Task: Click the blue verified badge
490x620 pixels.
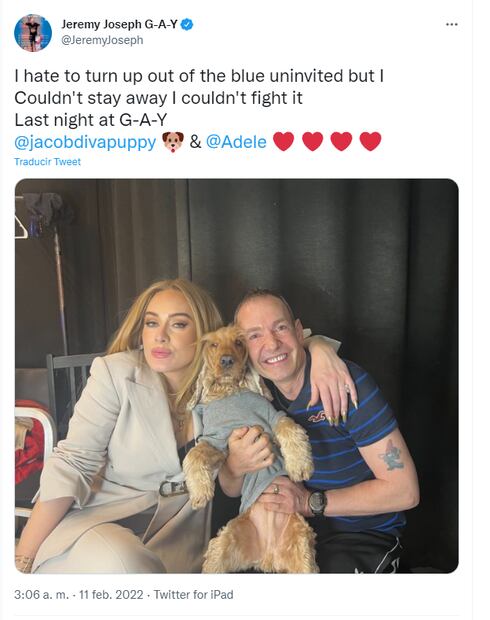Action: pyautogui.click(x=187, y=25)
